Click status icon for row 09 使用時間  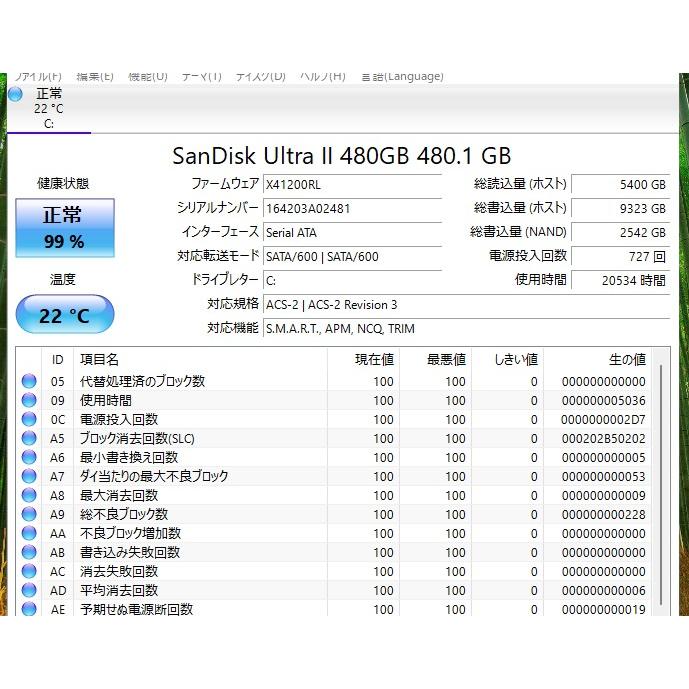[x=29, y=400]
